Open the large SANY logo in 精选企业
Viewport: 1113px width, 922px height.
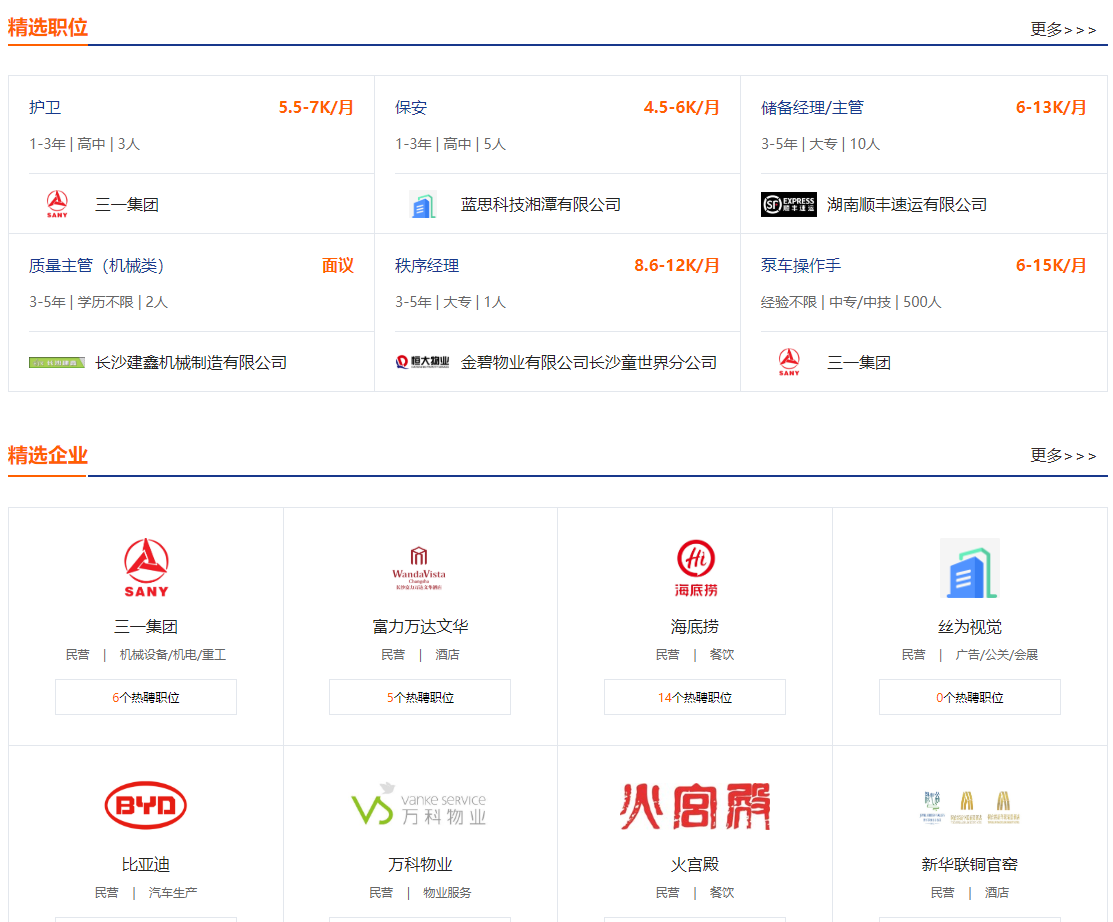click(146, 568)
